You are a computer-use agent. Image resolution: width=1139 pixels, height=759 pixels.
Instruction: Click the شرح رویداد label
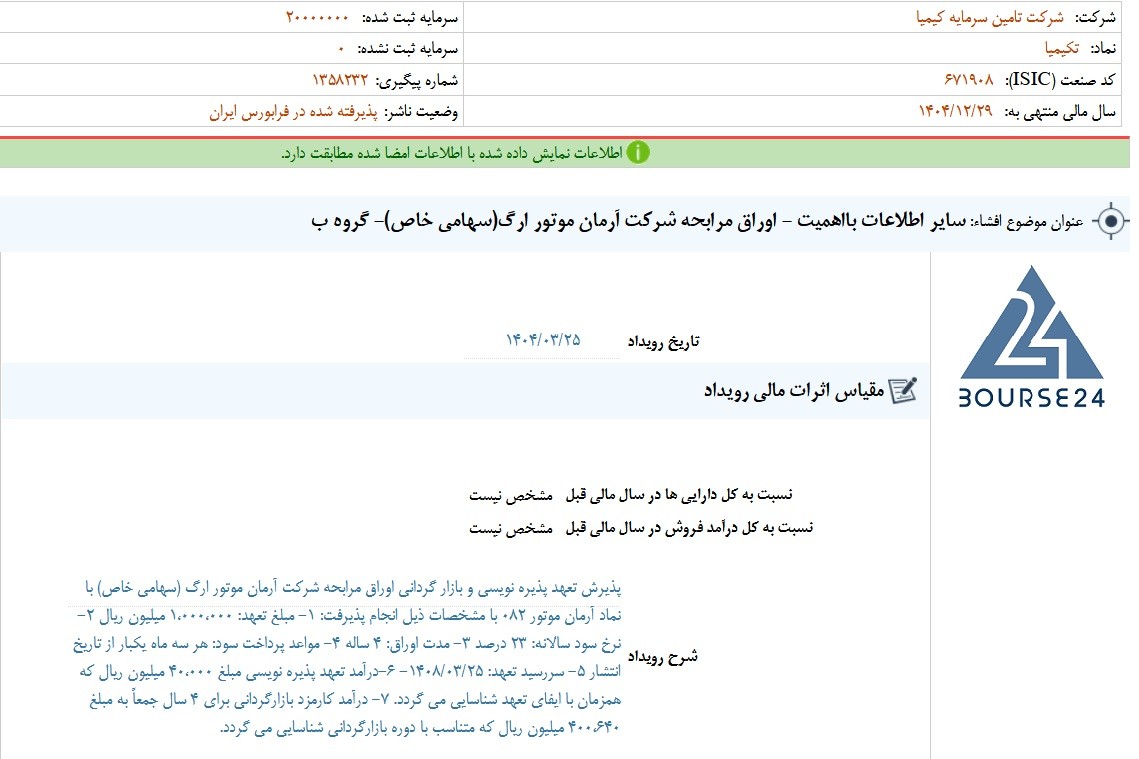[x=662, y=657]
